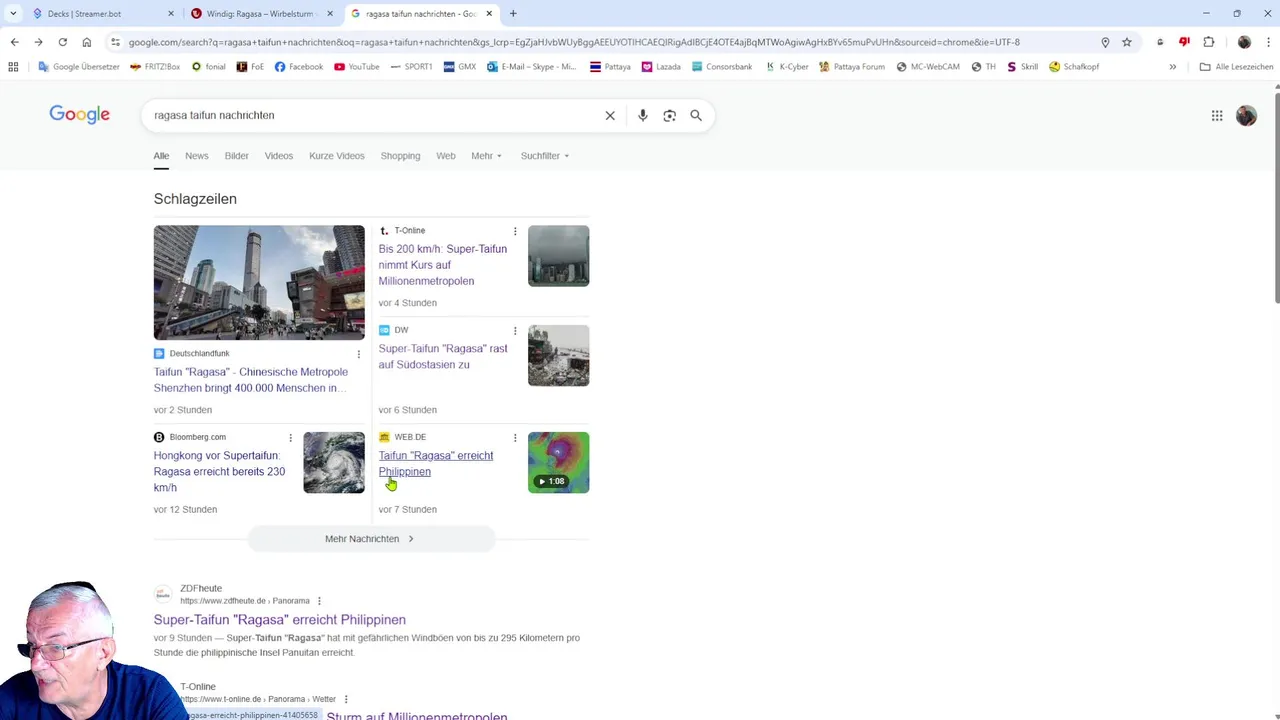Select the Alle results tab
This screenshot has height=720, width=1280.
point(161,156)
